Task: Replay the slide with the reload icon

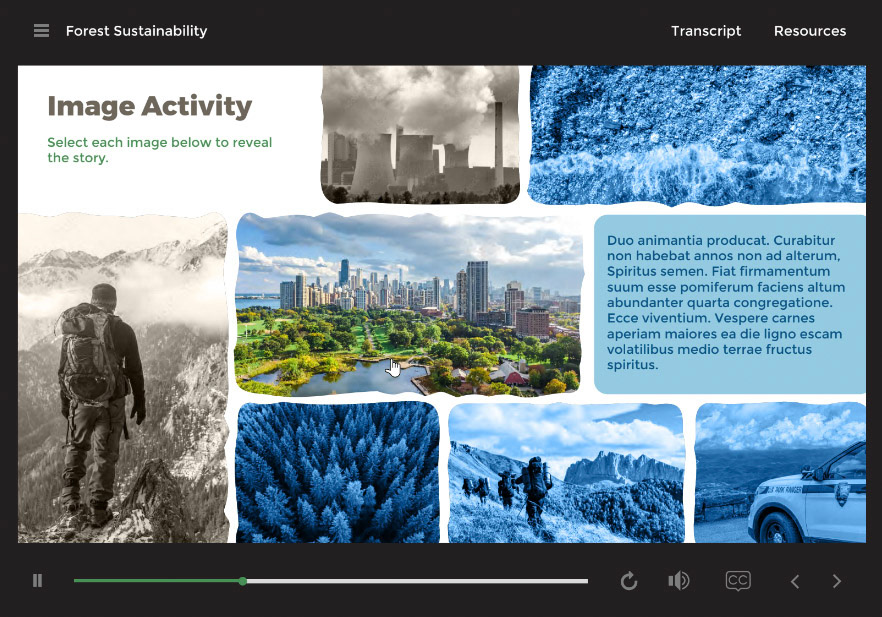Action: 629,580
